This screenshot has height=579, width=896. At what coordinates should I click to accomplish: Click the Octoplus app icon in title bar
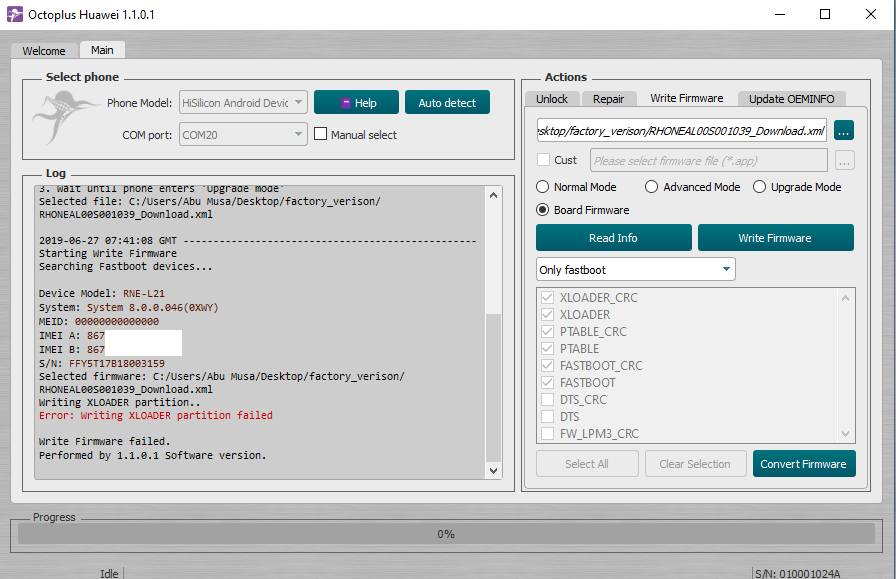(15, 14)
